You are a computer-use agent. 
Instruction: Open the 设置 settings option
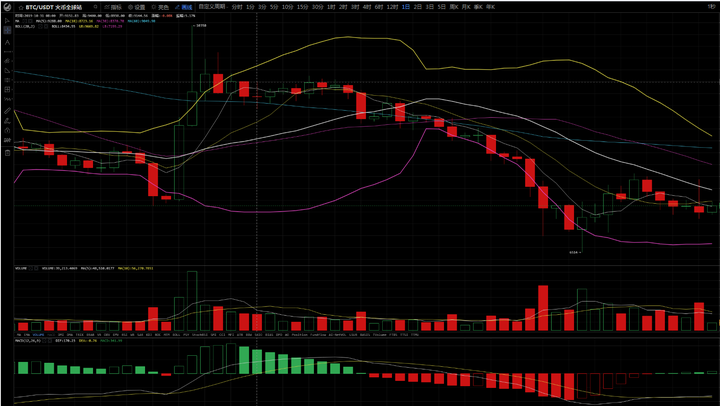pos(136,7)
